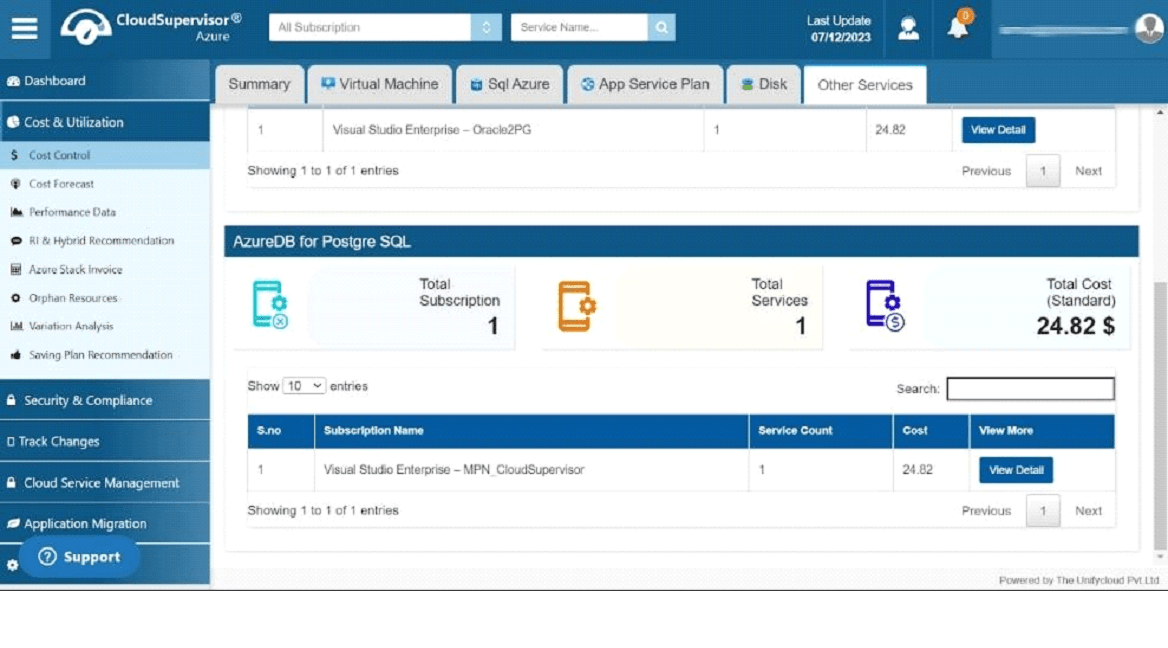The width and height of the screenshot is (1168, 648).
Task: Click the Total Cost device-dollar icon
Action: click(x=885, y=305)
